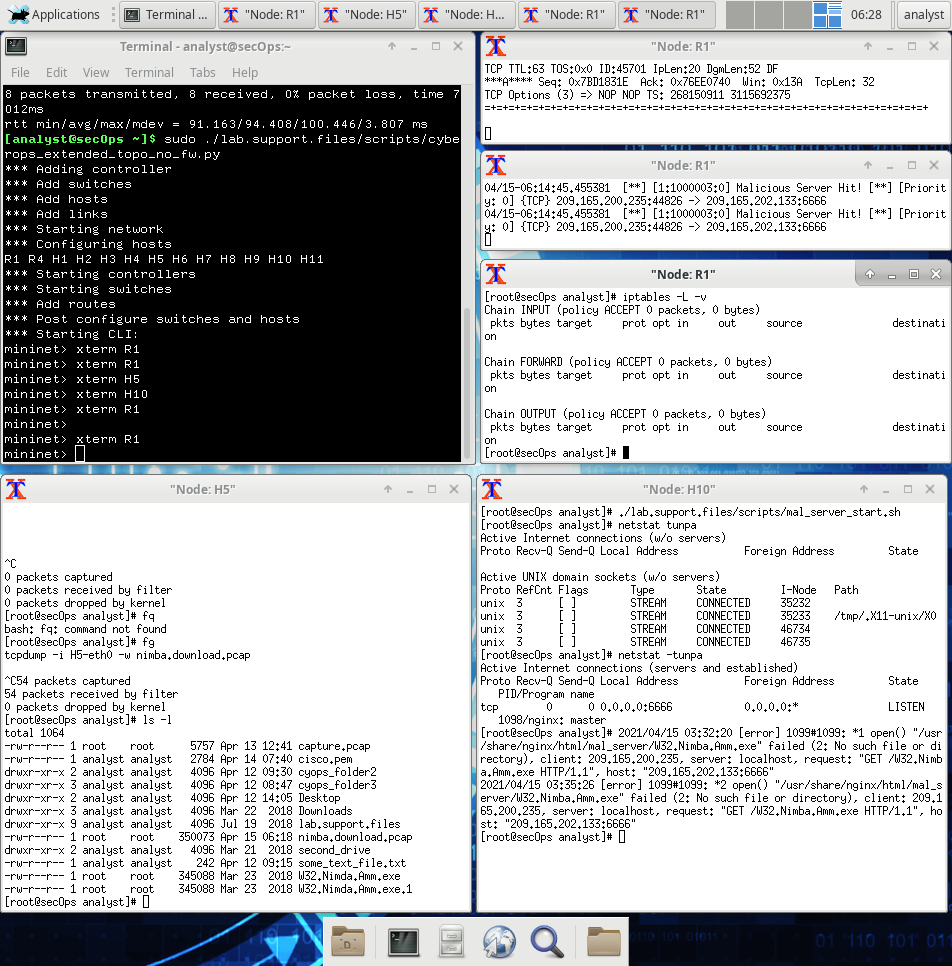Open the rightmost folder icon in the dock
Screen dimensions: 952x966
pos(604,941)
